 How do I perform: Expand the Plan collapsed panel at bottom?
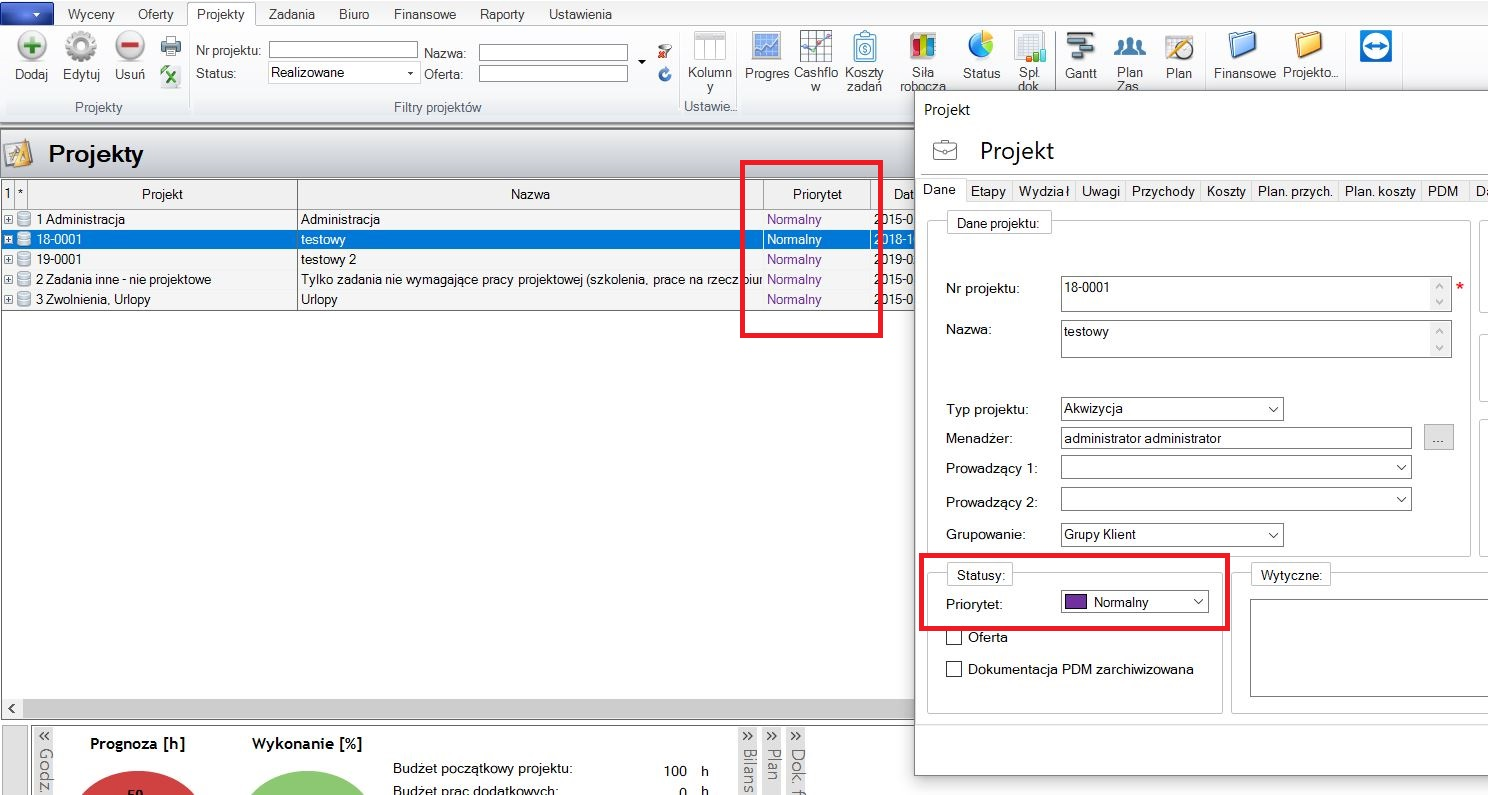772,736
